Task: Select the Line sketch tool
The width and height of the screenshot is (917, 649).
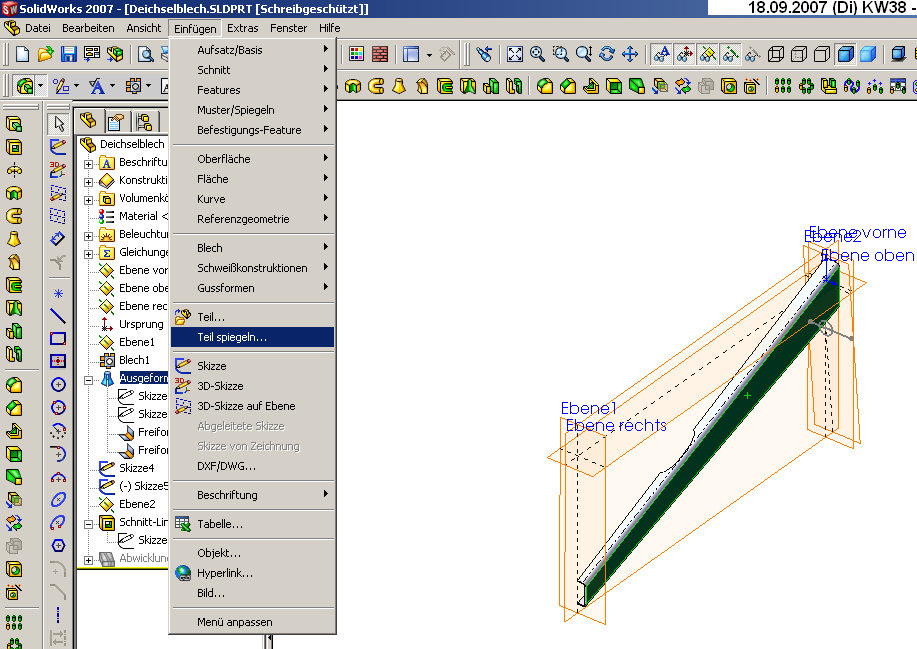Action: [58, 316]
